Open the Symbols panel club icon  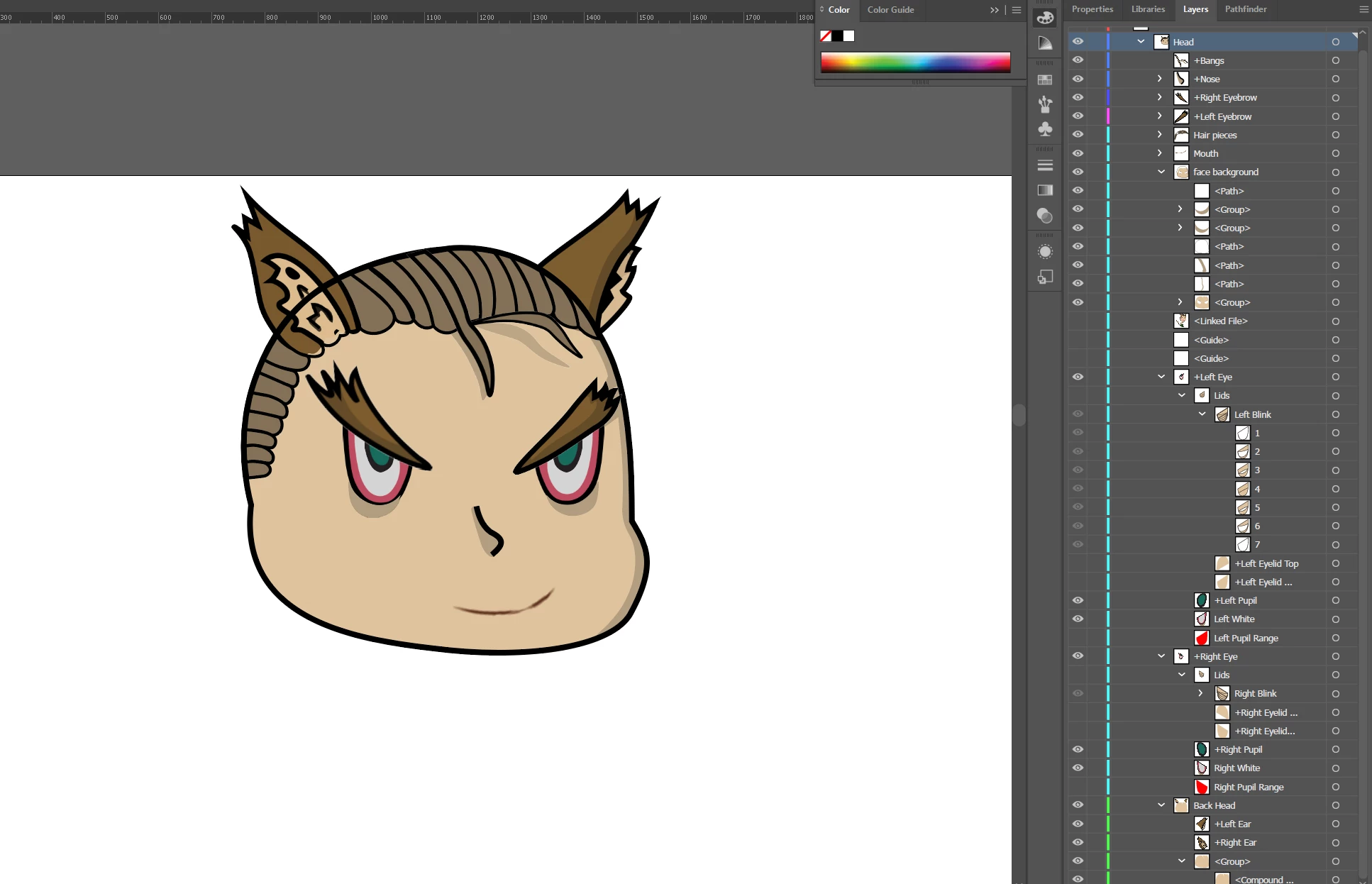point(1045,129)
